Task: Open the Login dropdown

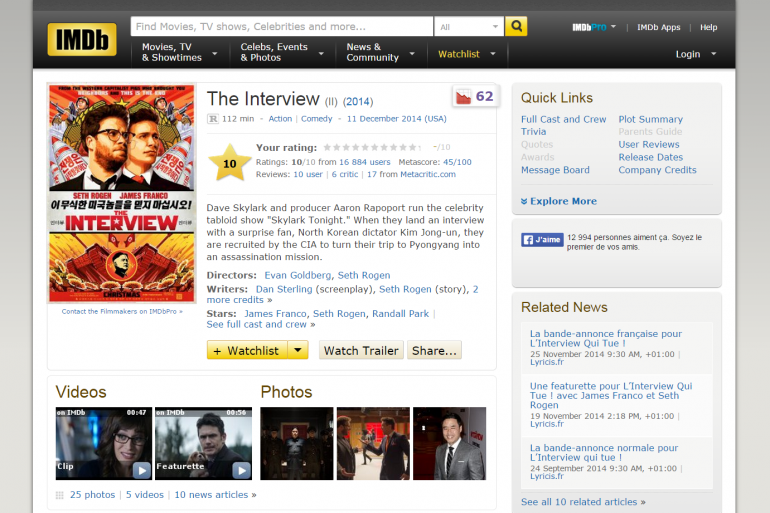Action: [695, 54]
